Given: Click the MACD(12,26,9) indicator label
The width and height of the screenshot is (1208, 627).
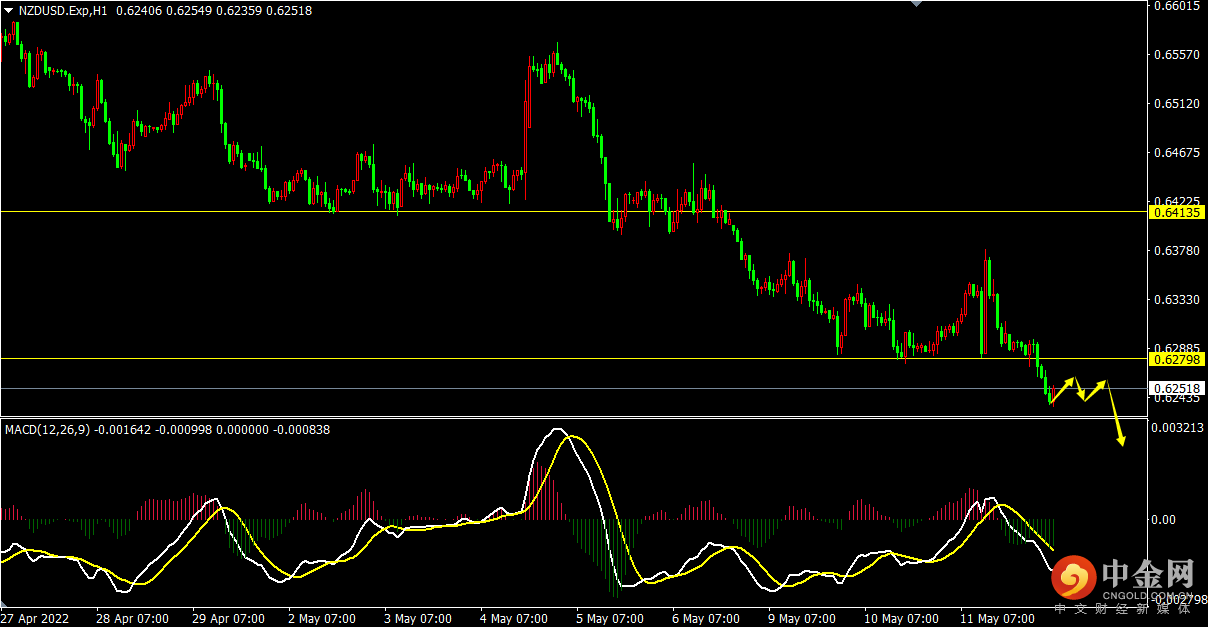Looking at the screenshot, I should (x=48, y=429).
